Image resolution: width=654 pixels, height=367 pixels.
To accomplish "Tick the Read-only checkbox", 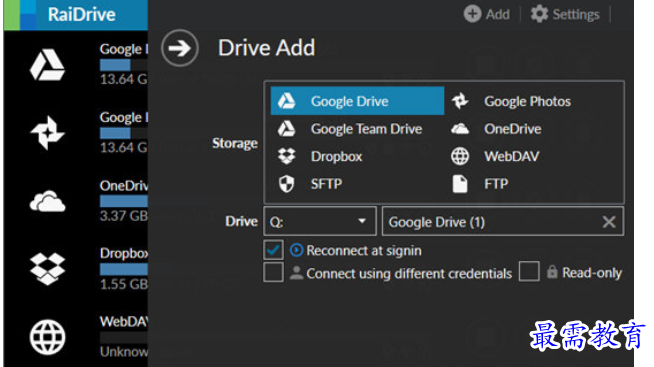I will point(529,271).
